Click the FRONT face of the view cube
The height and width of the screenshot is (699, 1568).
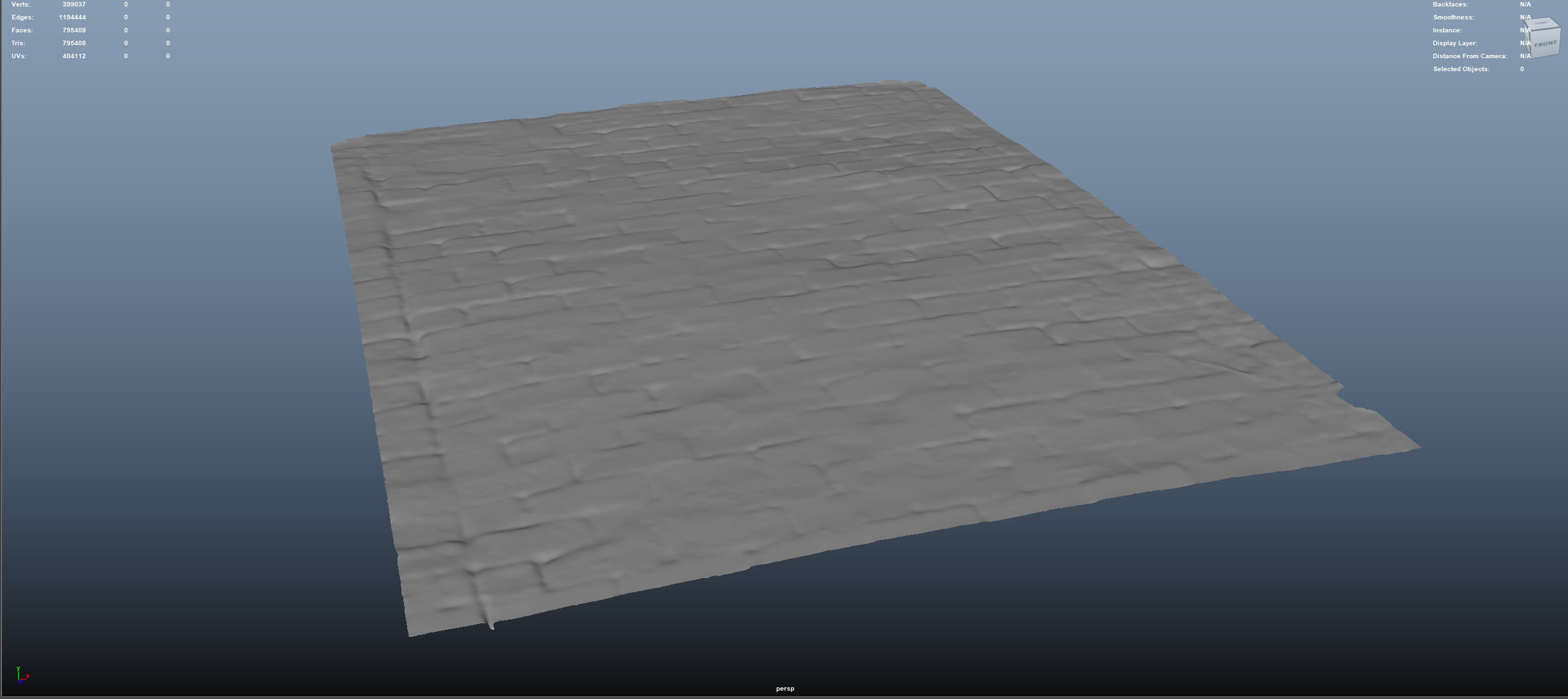coord(1545,44)
